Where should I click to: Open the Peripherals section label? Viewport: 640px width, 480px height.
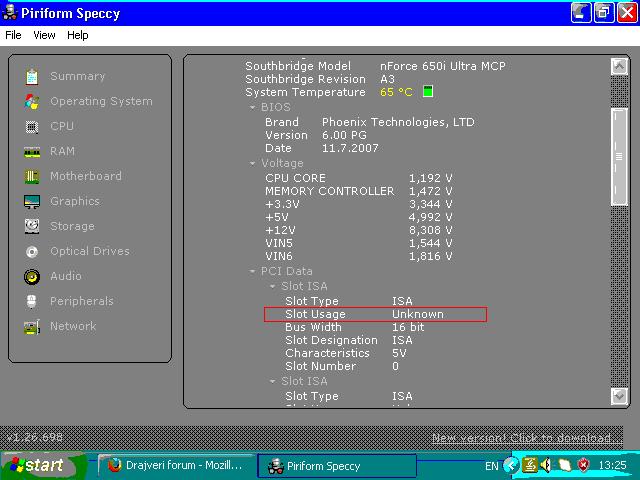pos(82,301)
